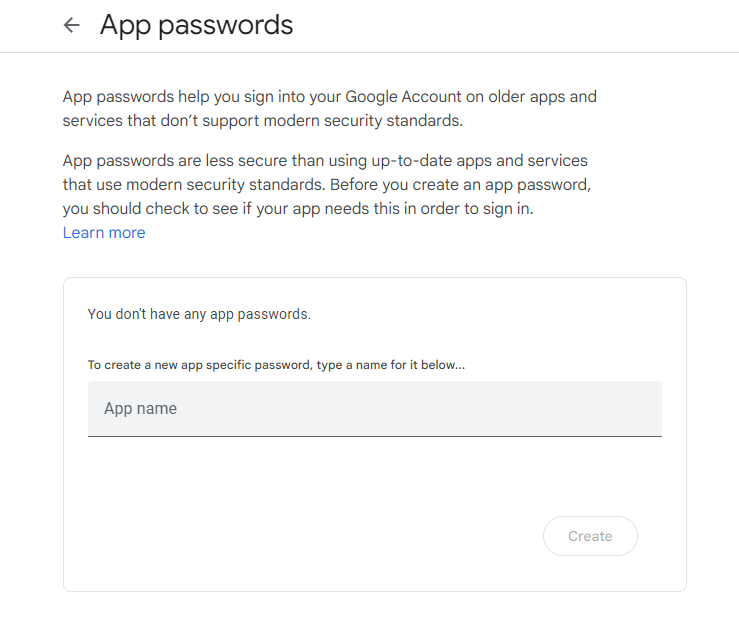Click the "To create a new app specific password" label
Viewport: 739px width, 631px height.
(200, 365)
